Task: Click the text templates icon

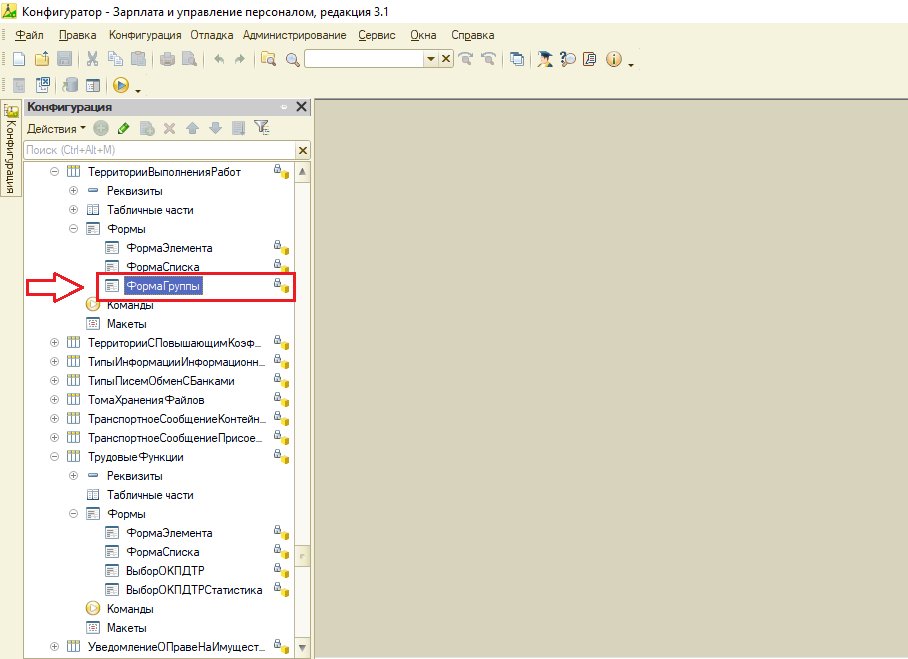Action: [590, 58]
